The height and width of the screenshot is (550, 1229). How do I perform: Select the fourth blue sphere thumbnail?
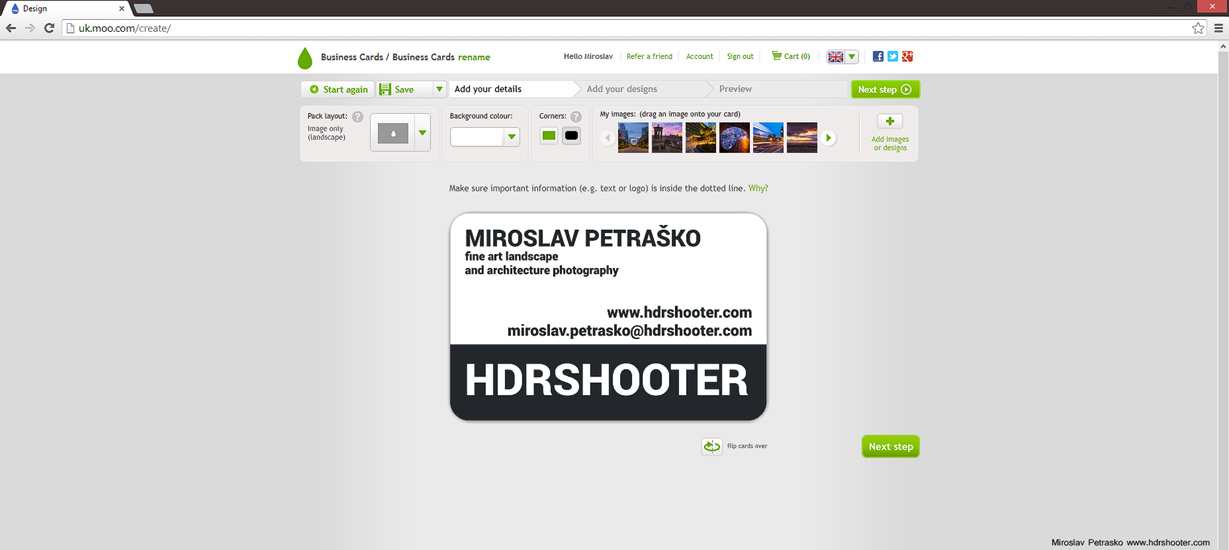tap(735, 138)
